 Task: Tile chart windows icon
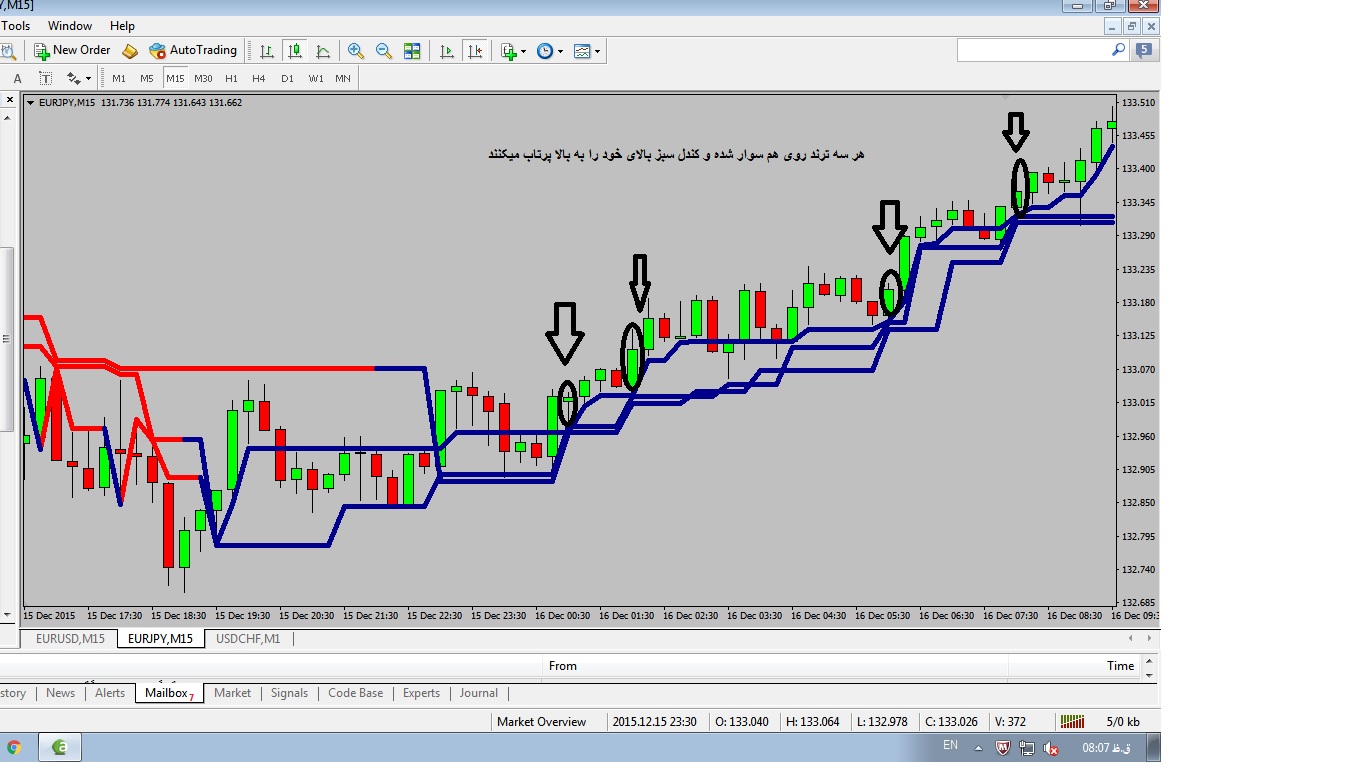(x=412, y=51)
